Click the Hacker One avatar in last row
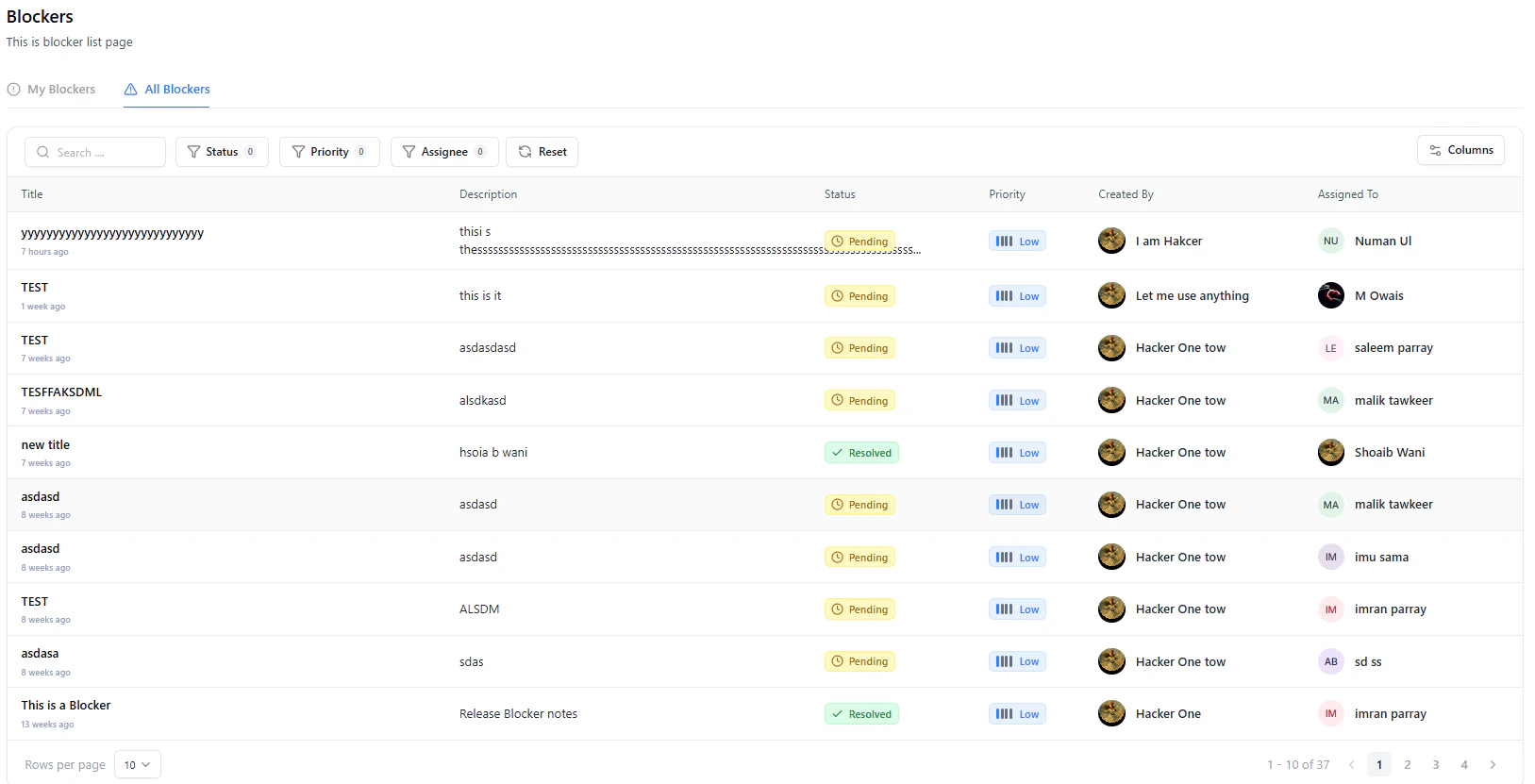The image size is (1535, 784). 1112,713
